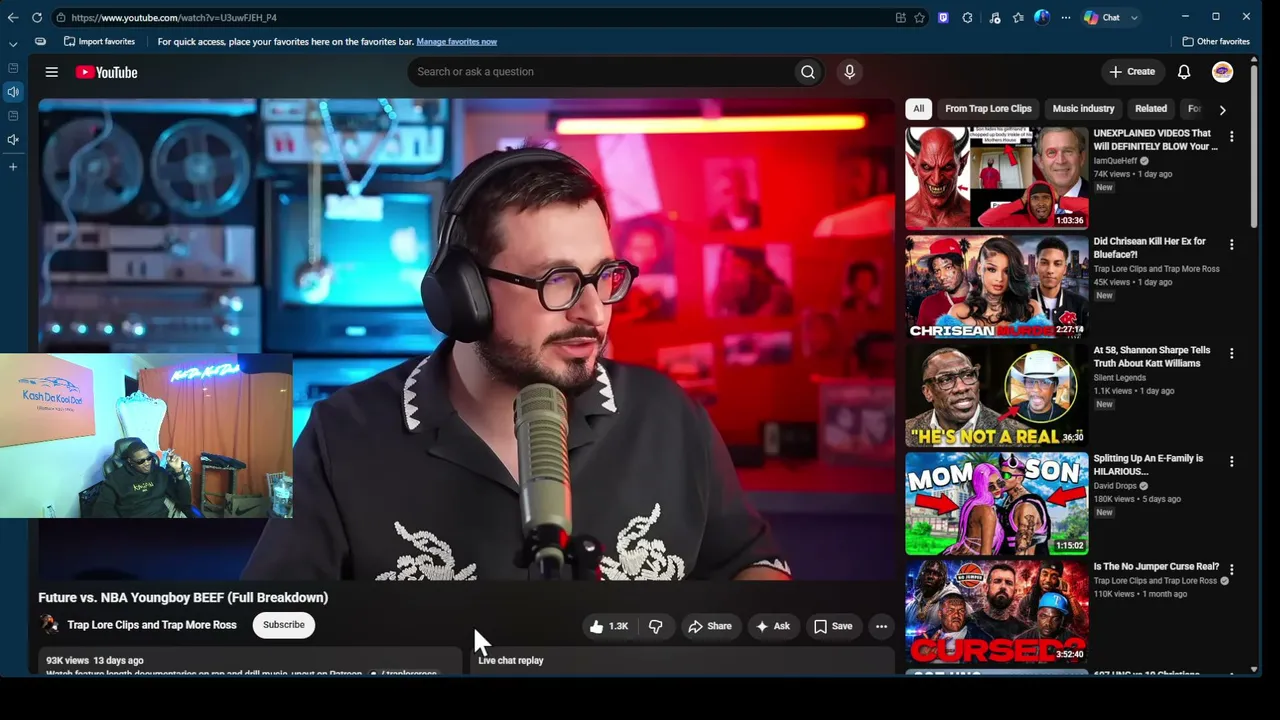Screen dimensions: 1280x720
Task: Switch to the sidebar tab with the speaker-playing icon
Action: pos(13,92)
